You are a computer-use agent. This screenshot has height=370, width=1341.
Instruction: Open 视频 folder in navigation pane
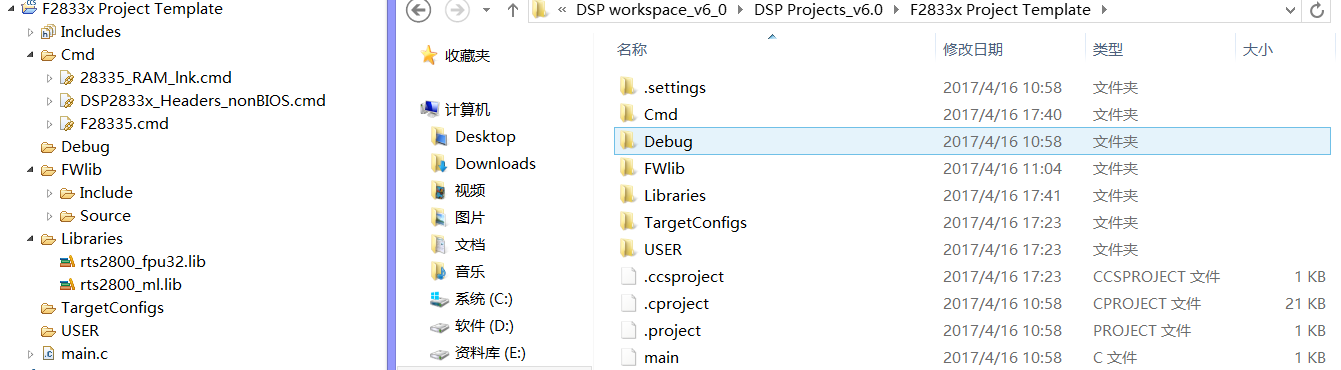click(x=459, y=190)
